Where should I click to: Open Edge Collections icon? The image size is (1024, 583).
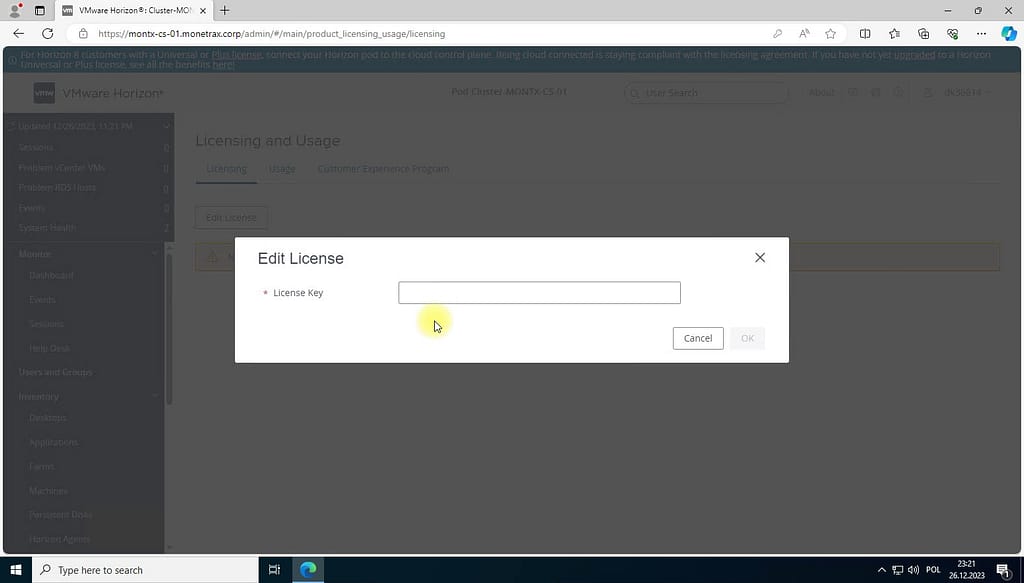[923, 33]
